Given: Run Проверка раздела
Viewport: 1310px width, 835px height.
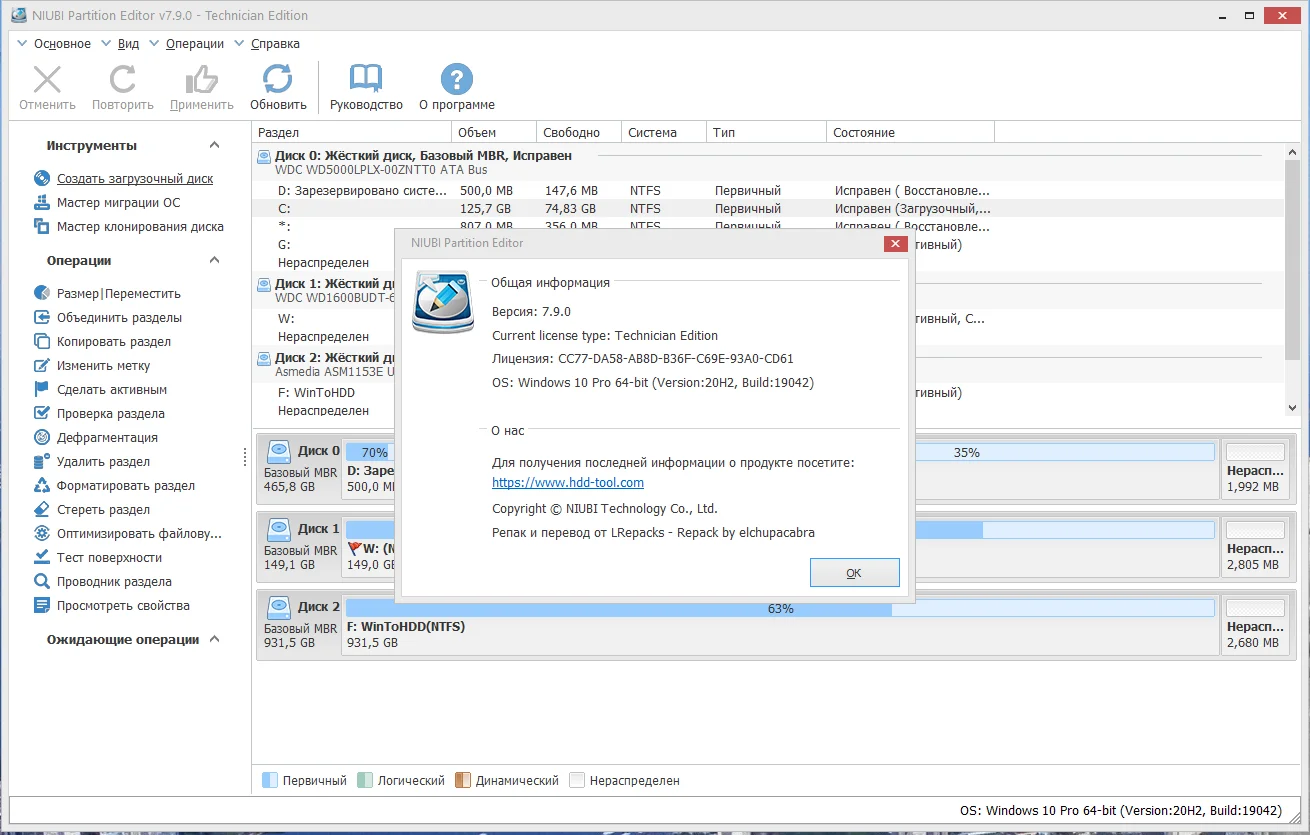Looking at the screenshot, I should [111, 414].
